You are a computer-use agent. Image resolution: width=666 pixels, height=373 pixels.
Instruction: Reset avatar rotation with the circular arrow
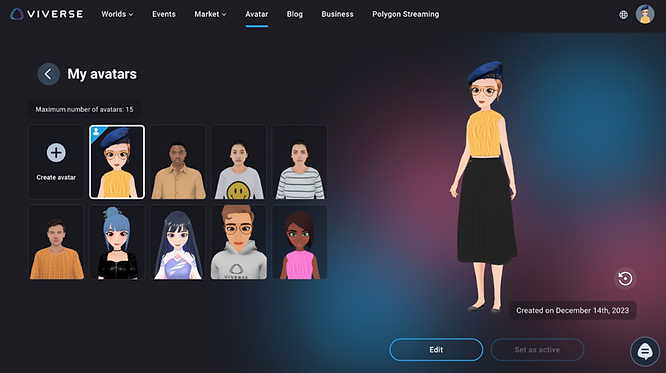(x=625, y=279)
